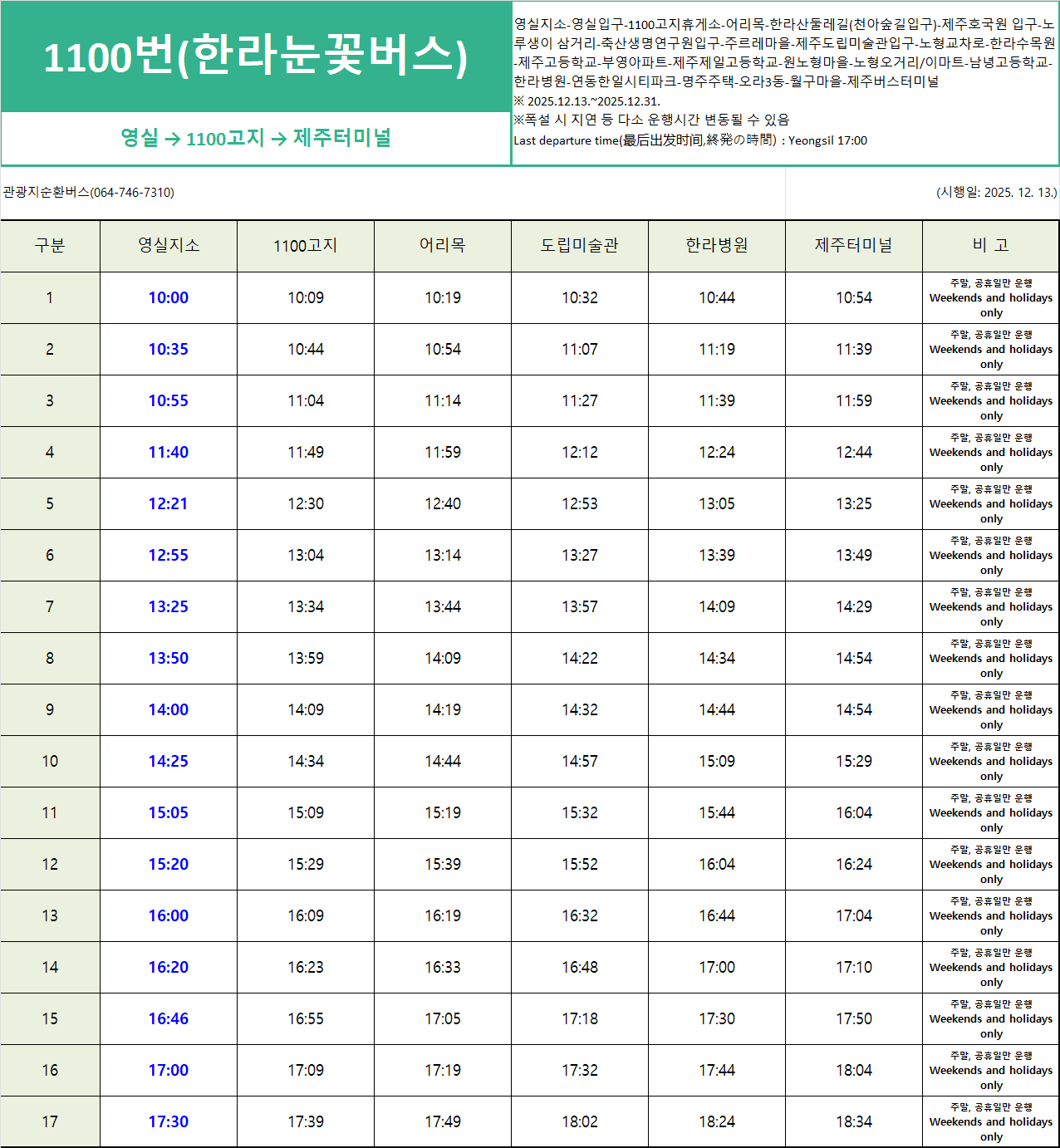Click the 구분 column header
Viewport: 1060px width, 1148px height.
[x=50, y=246]
